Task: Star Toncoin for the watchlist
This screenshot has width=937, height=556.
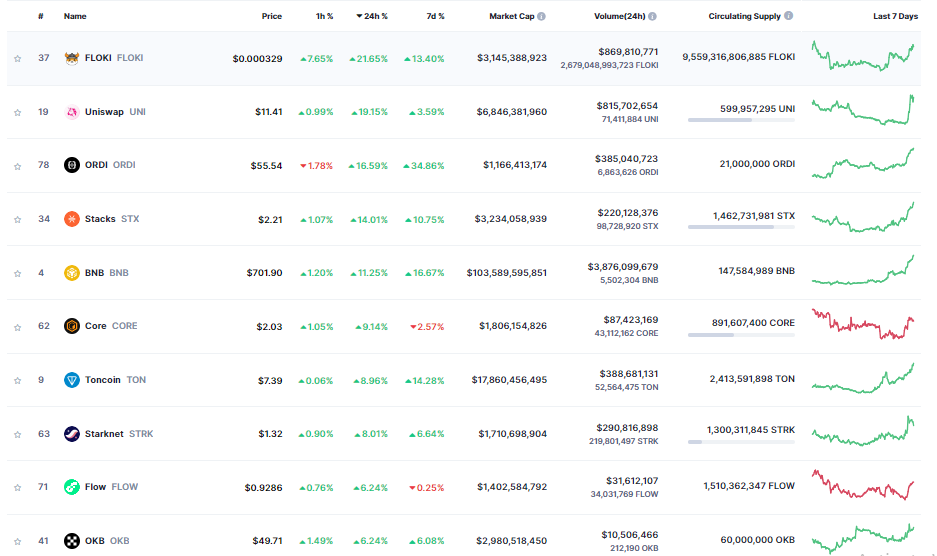Action: point(17,380)
